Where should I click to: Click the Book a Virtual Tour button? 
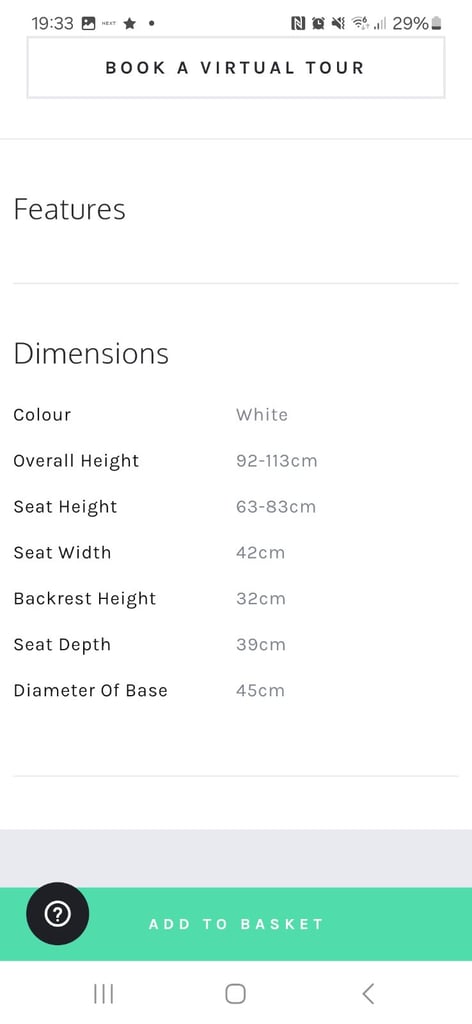(236, 67)
